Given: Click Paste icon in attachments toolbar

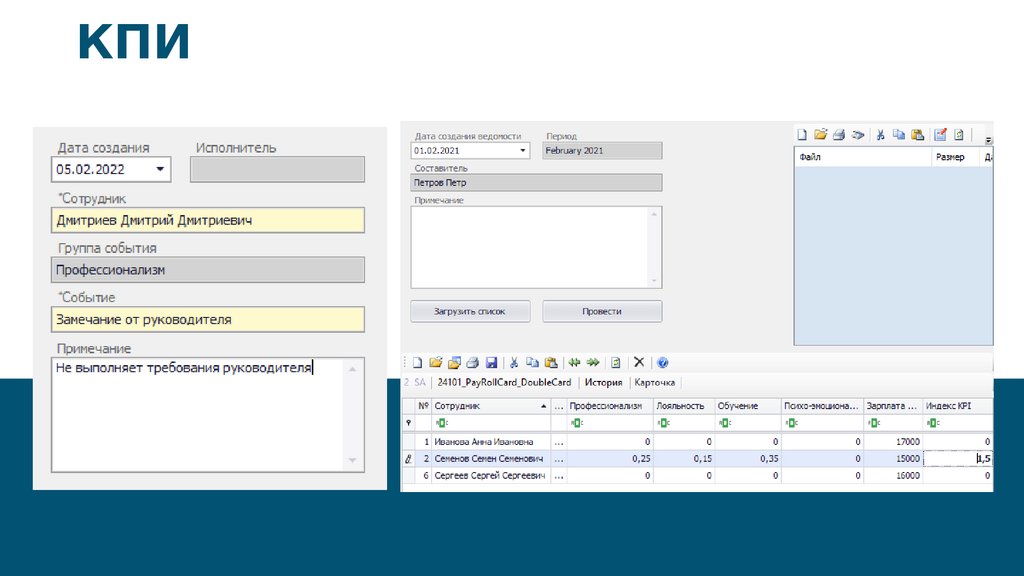Looking at the screenshot, I should tap(918, 135).
